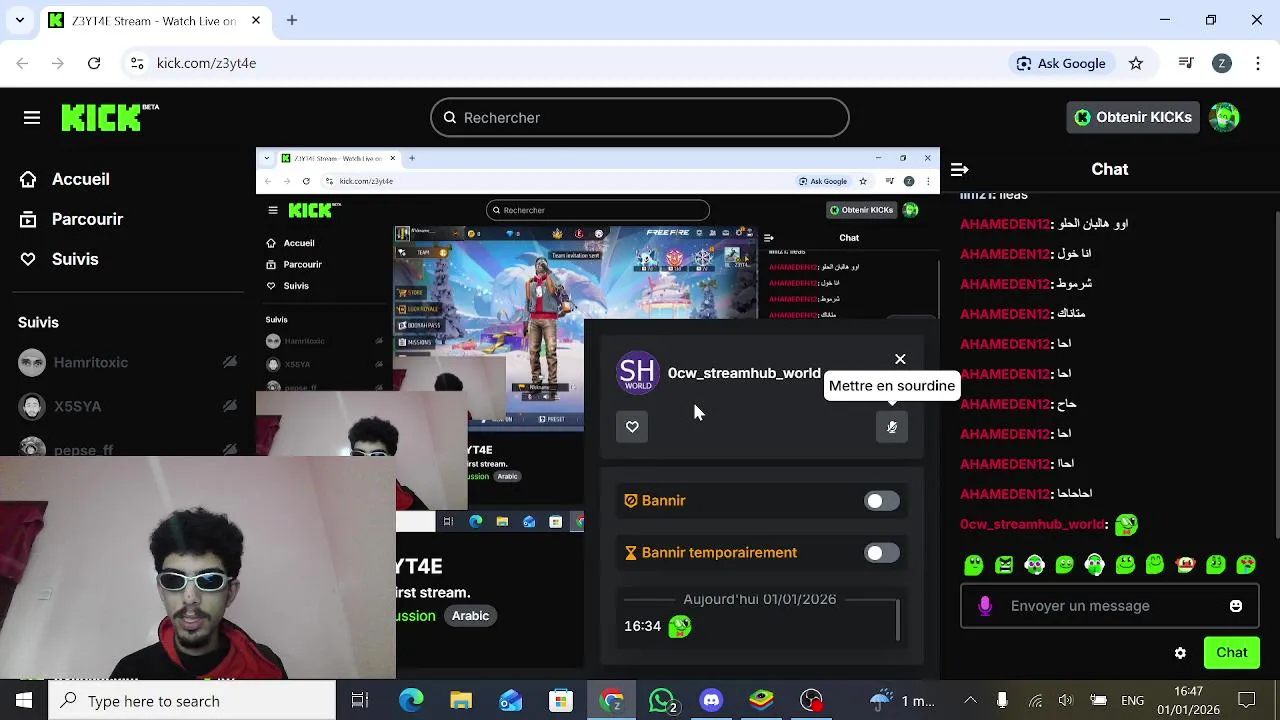Viewport: 1280px width, 720px height.
Task: Open the hamburger menu beside KICK logo
Action: click(x=32, y=118)
